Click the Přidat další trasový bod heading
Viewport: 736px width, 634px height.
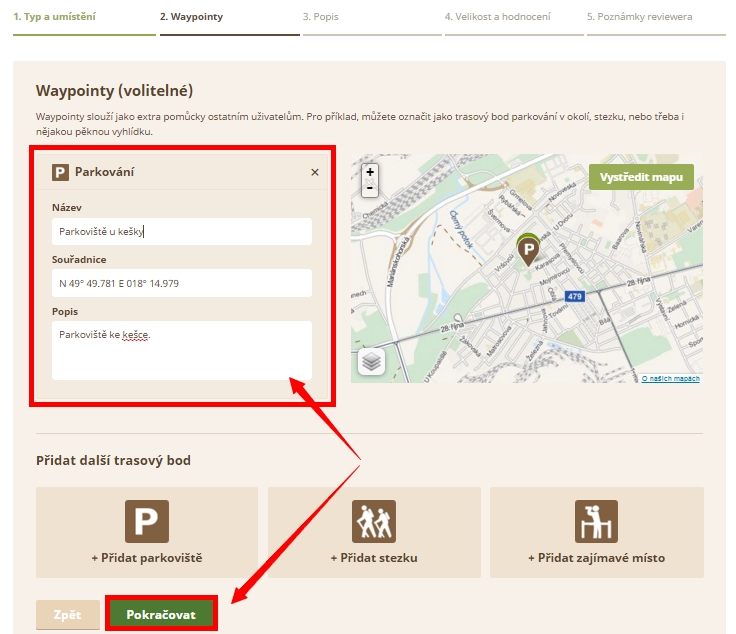[113, 460]
